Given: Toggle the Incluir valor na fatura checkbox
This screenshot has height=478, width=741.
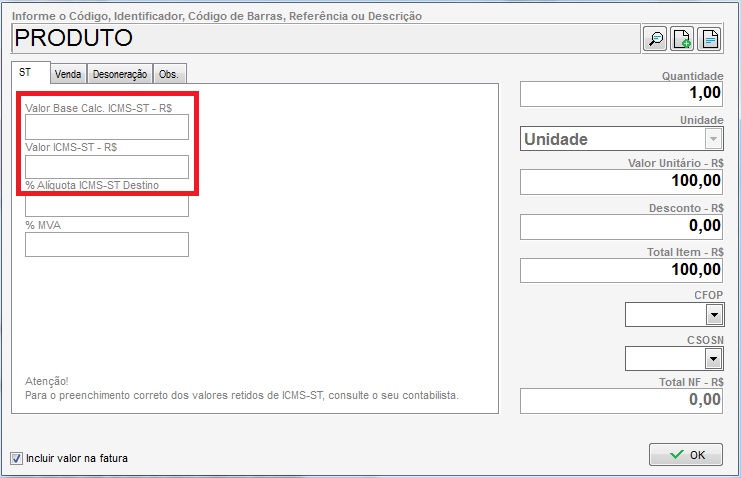Looking at the screenshot, I should tap(16, 458).
